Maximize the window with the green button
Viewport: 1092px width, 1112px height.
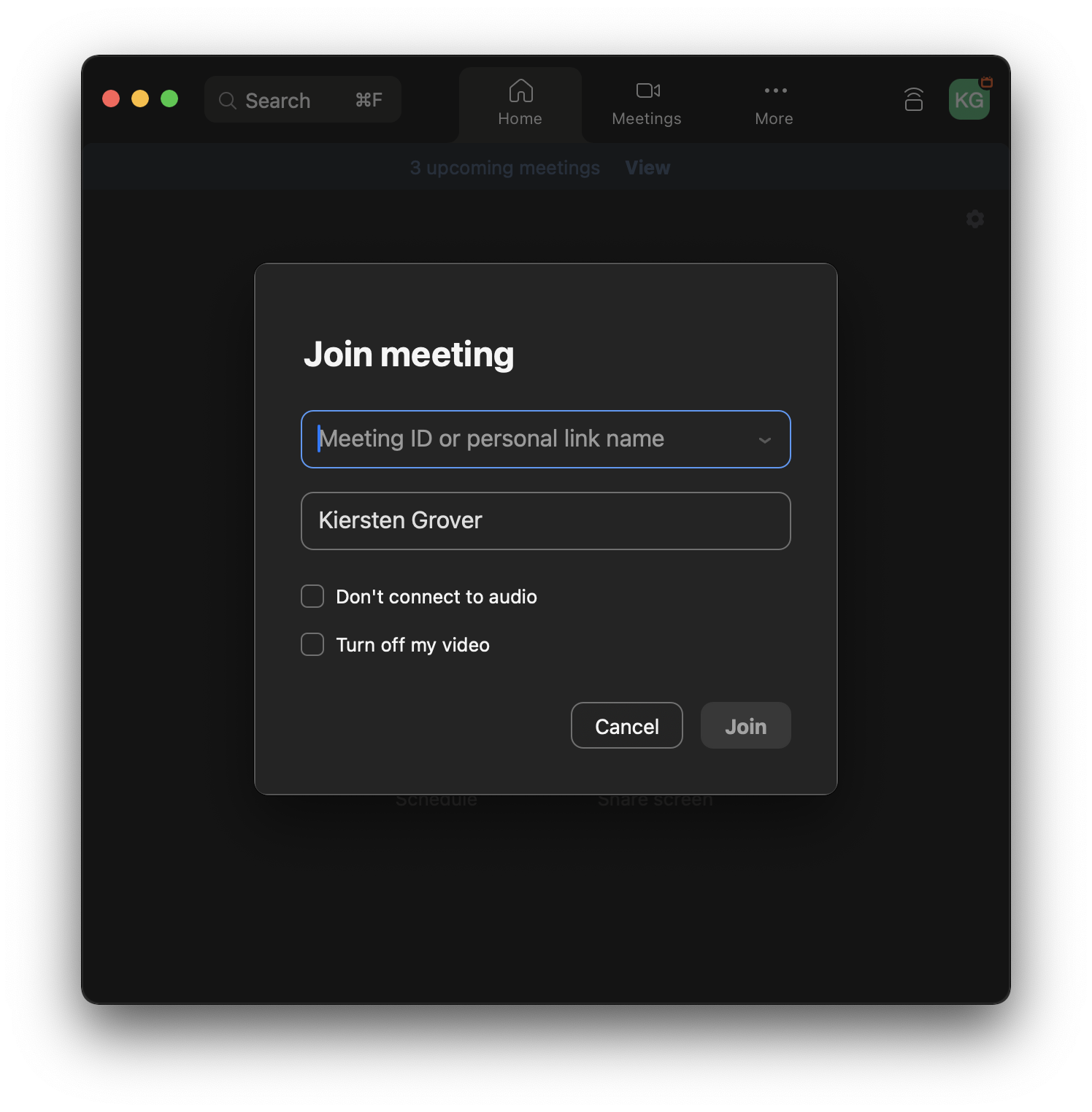(169, 99)
